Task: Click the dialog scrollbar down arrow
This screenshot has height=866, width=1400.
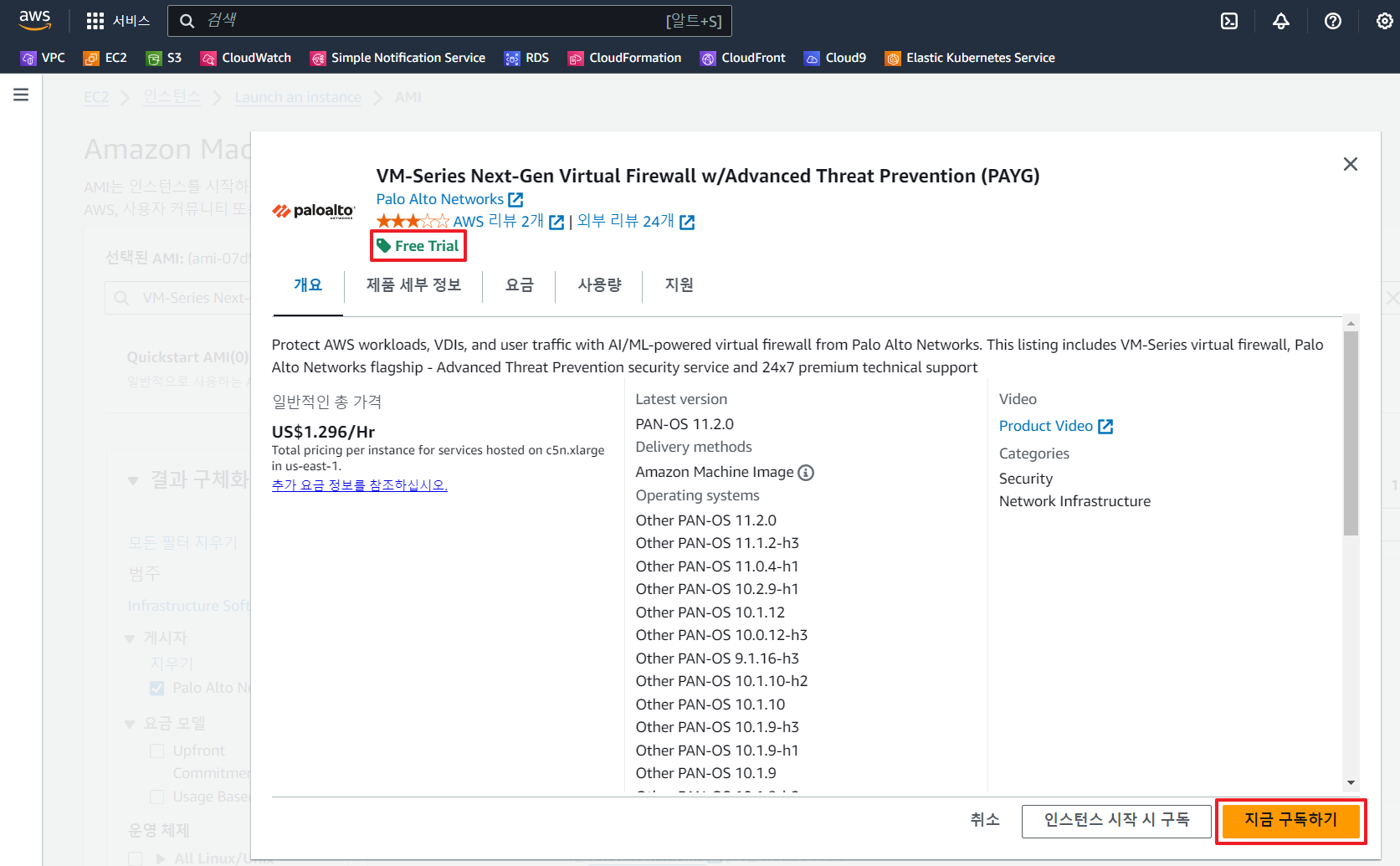Action: [1351, 783]
